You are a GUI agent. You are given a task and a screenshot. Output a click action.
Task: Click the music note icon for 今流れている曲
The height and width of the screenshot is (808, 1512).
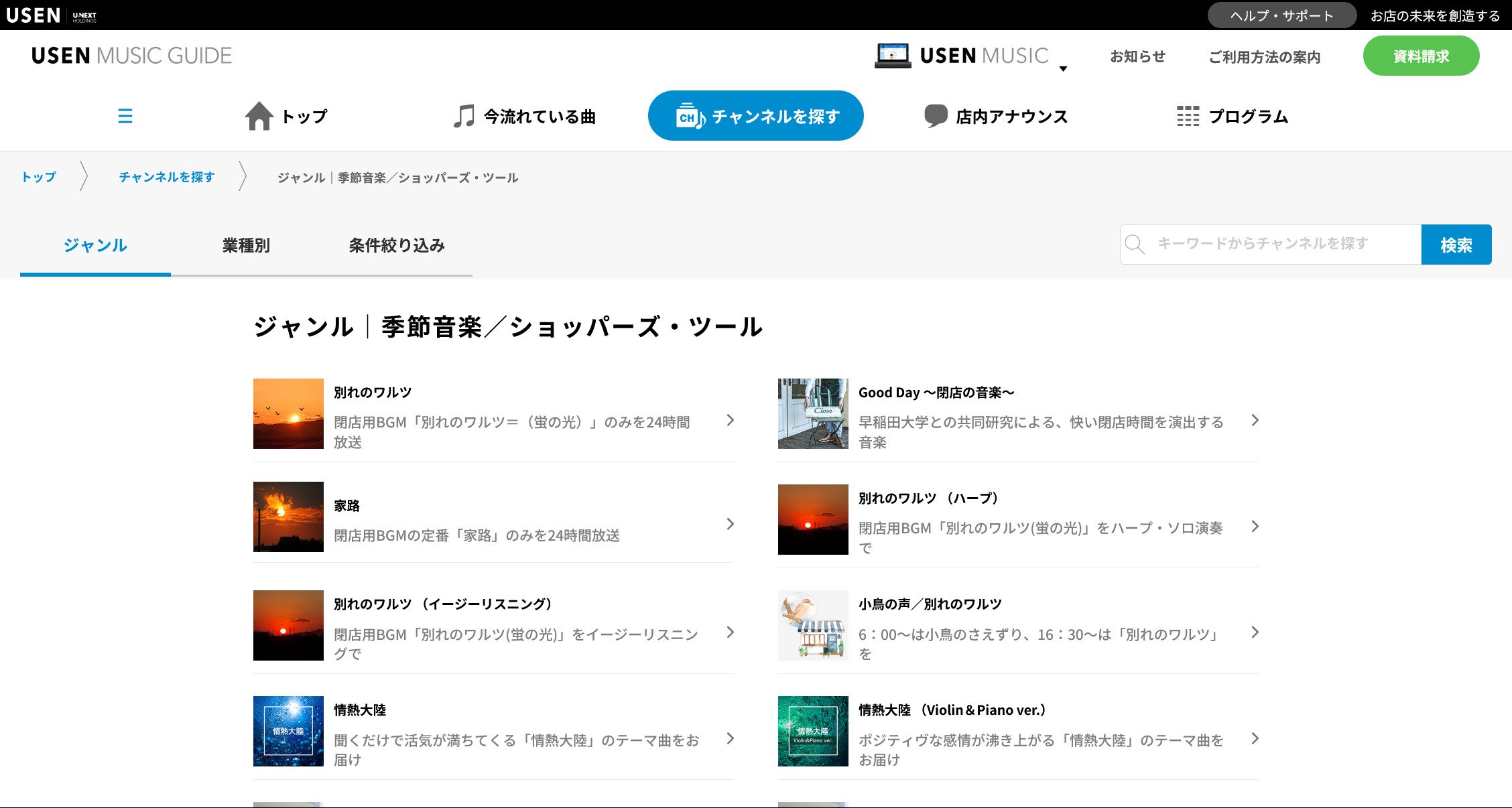tap(463, 116)
